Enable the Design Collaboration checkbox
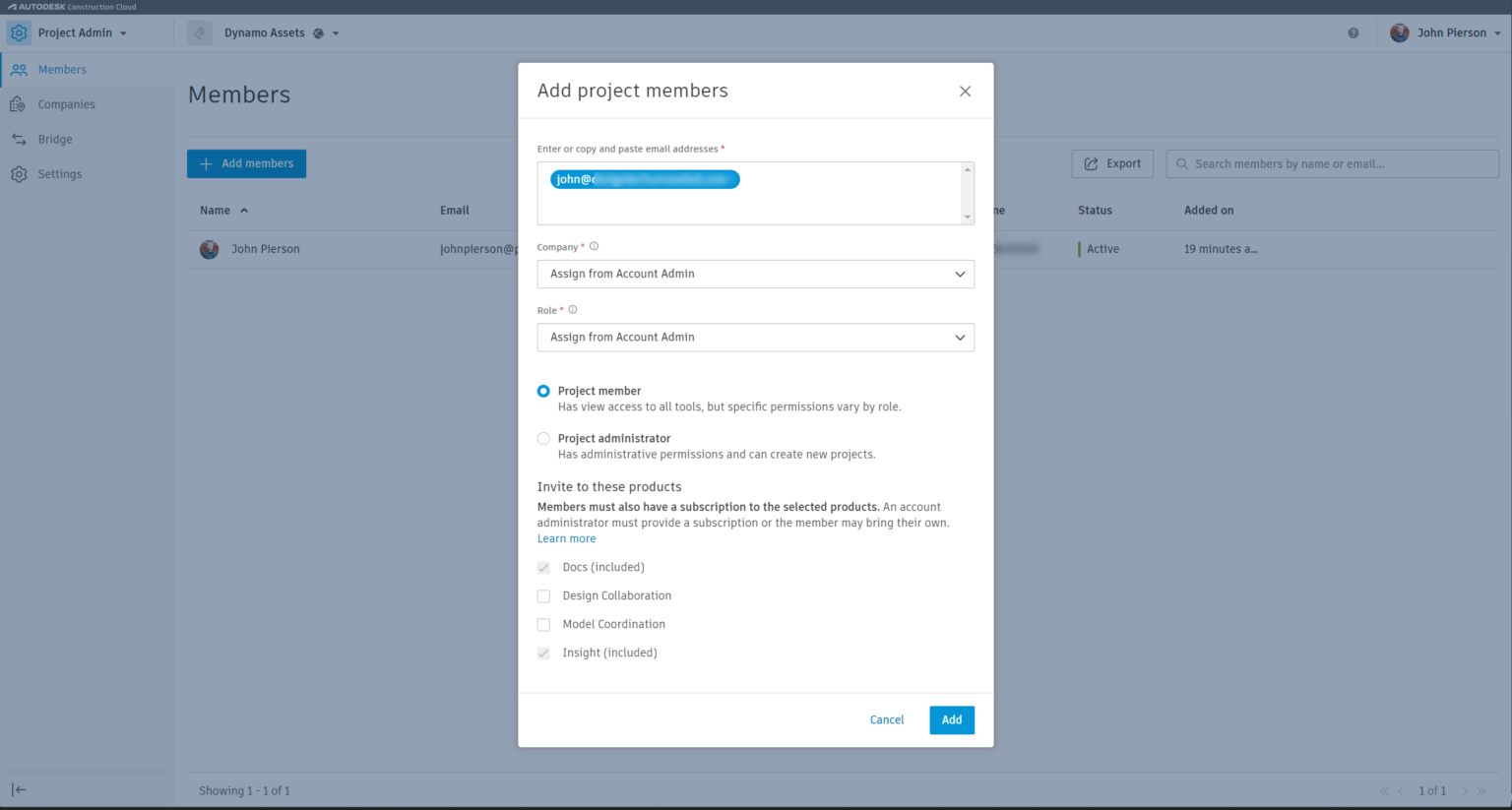This screenshot has height=810, width=1512. 543,595
